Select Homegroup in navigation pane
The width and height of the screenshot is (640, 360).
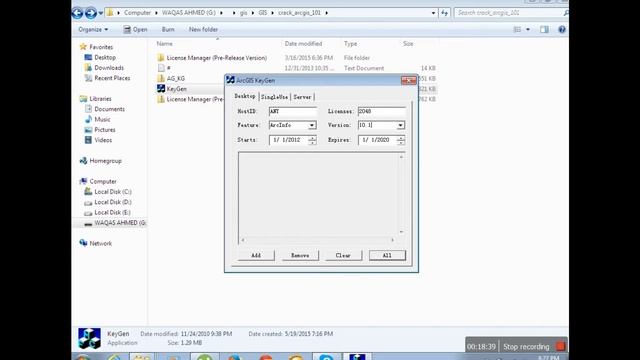coord(105,161)
